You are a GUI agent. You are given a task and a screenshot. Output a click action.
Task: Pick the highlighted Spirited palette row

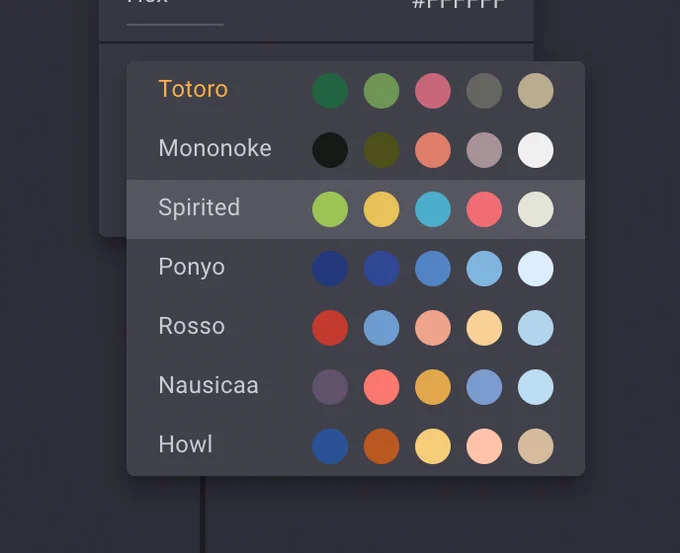tap(356, 209)
